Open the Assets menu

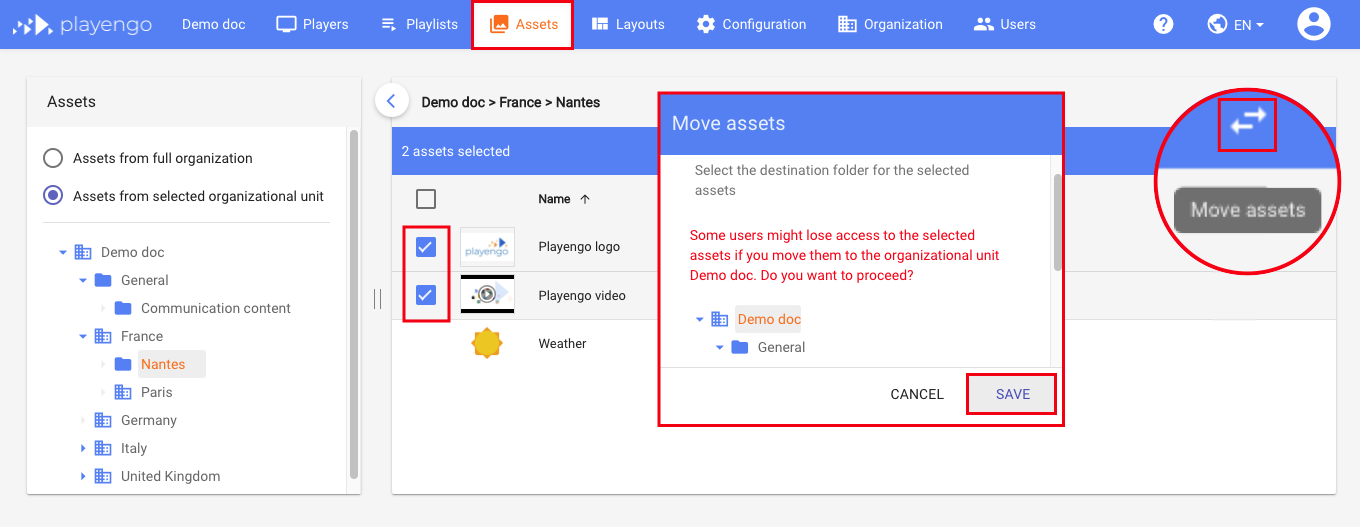click(x=523, y=24)
